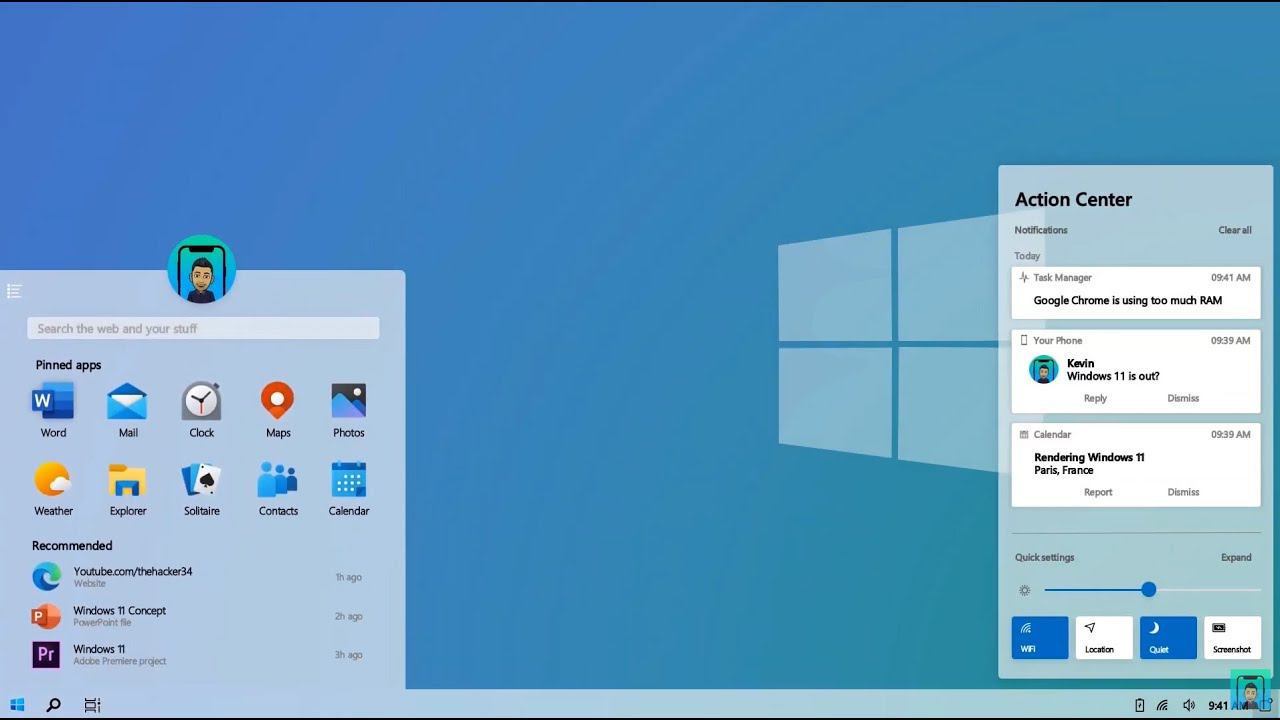Start the Solitaire app
This screenshot has width=1280, height=720.
pyautogui.click(x=201, y=480)
